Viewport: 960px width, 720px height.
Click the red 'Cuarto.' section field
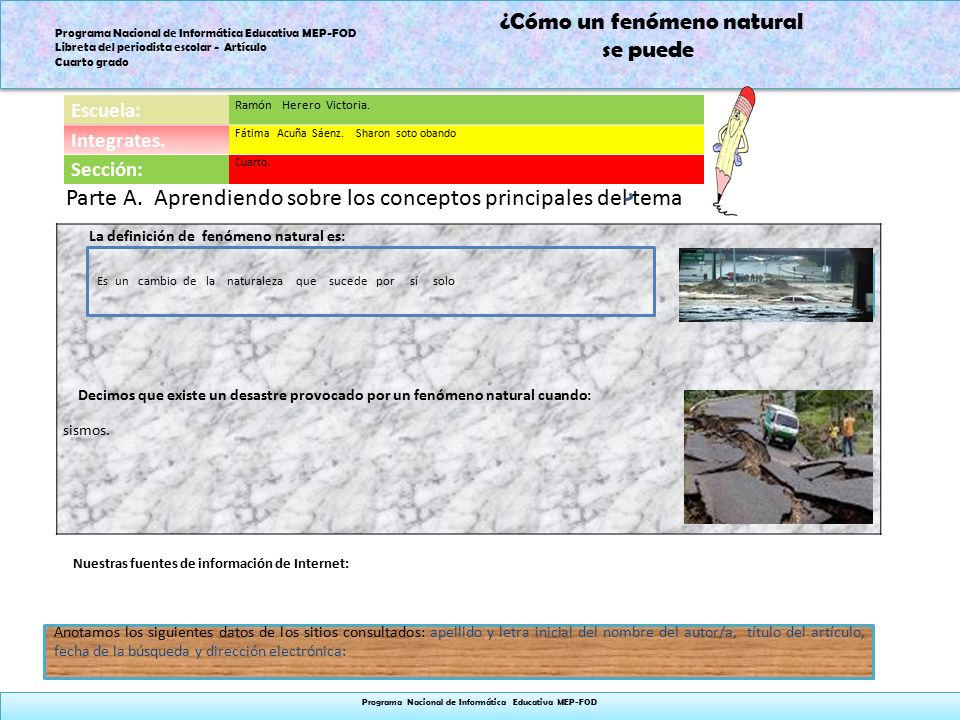point(466,169)
